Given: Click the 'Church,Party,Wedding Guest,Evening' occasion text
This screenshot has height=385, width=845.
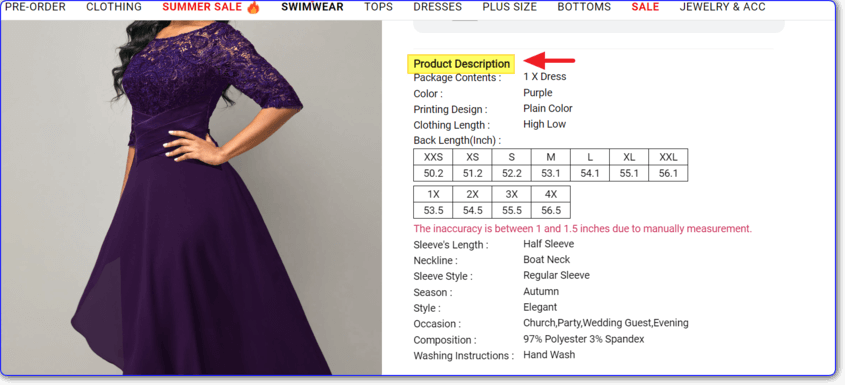Looking at the screenshot, I should point(606,323).
